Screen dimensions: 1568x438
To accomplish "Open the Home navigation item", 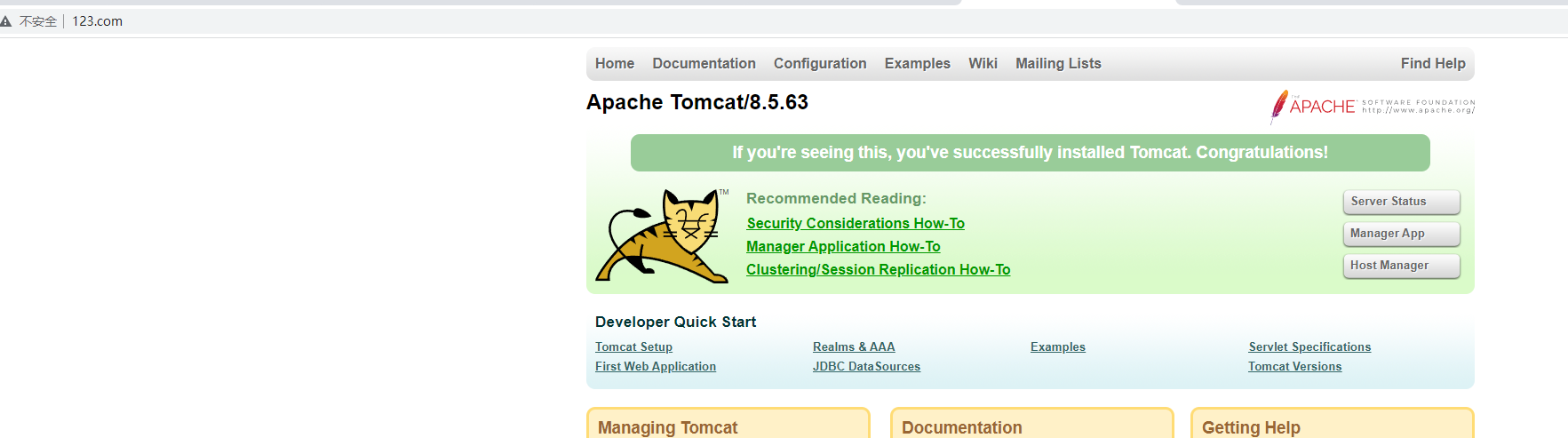I will pos(615,64).
